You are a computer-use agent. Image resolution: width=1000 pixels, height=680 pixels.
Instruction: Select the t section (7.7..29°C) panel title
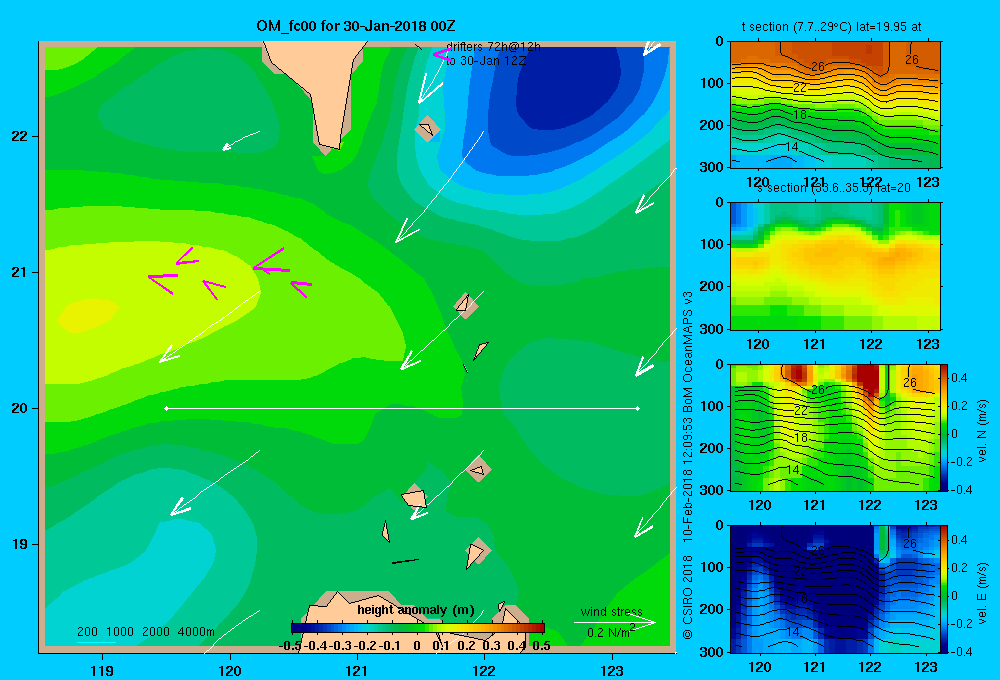(x=831, y=27)
